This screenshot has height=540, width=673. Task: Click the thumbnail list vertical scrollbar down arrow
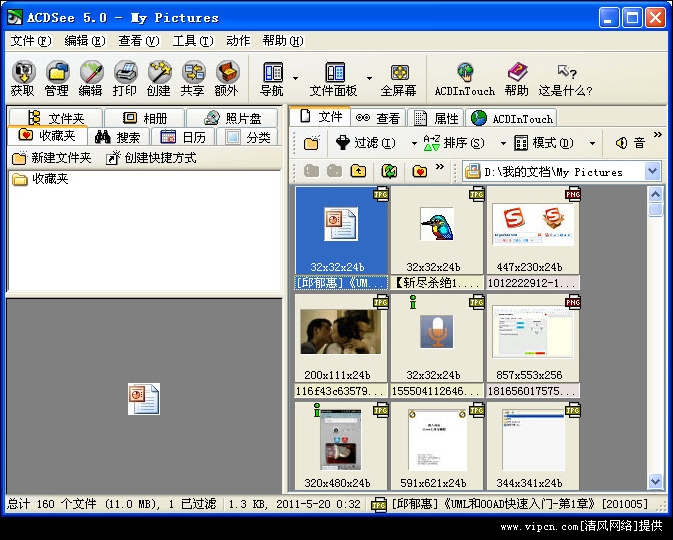click(x=655, y=482)
